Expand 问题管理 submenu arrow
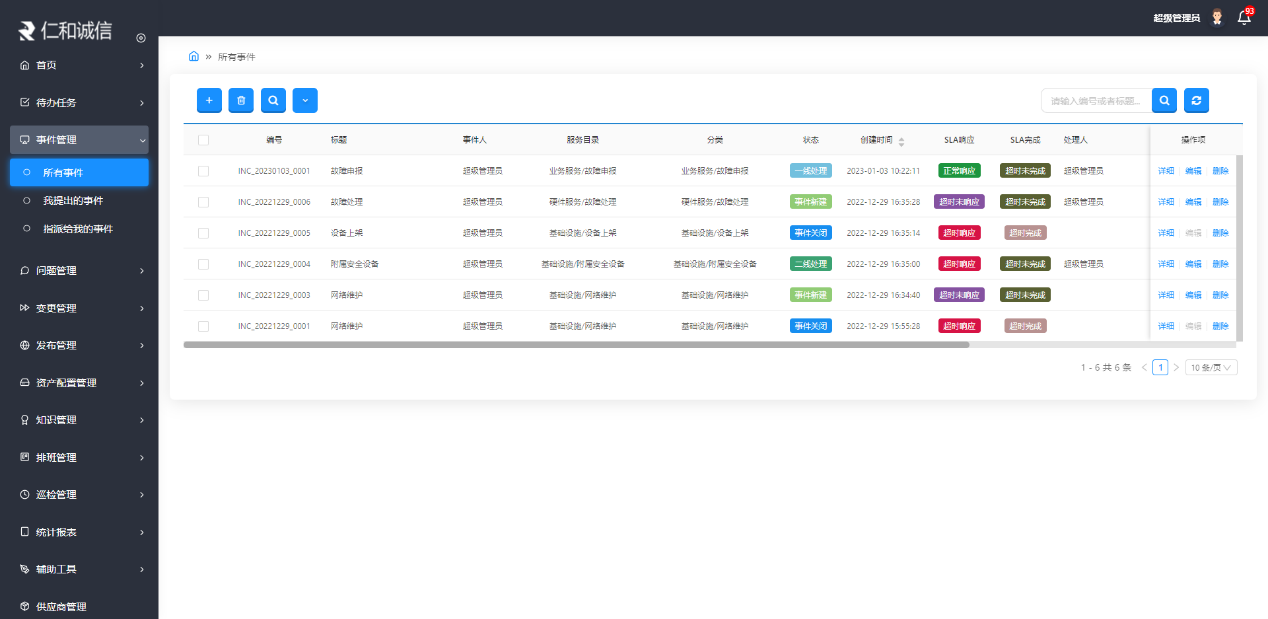 coord(142,270)
